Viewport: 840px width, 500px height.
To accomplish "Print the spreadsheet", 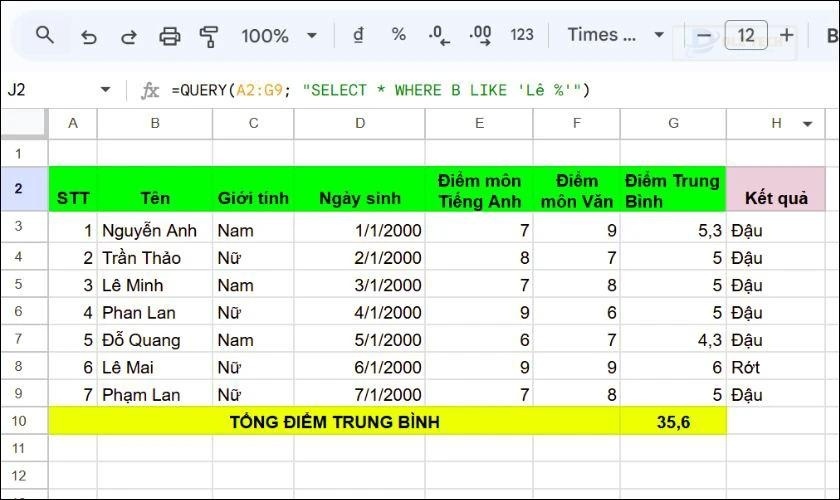I will [x=170, y=36].
